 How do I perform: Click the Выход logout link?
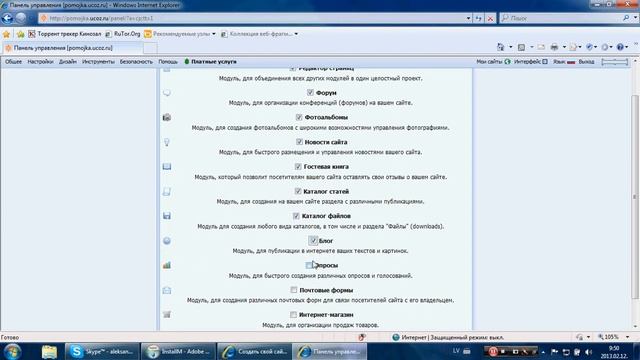(x=586, y=62)
